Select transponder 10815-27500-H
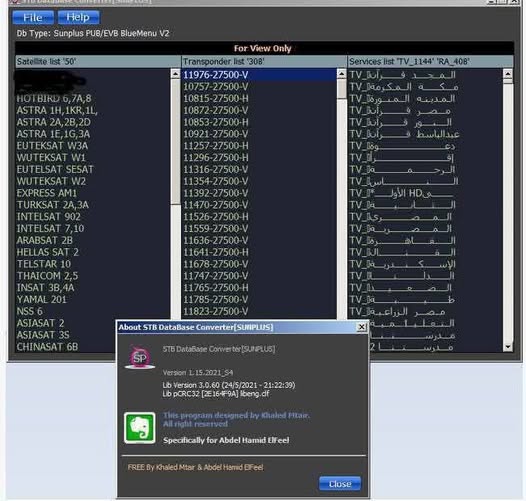The width and height of the screenshot is (526, 501). [x=259, y=99]
